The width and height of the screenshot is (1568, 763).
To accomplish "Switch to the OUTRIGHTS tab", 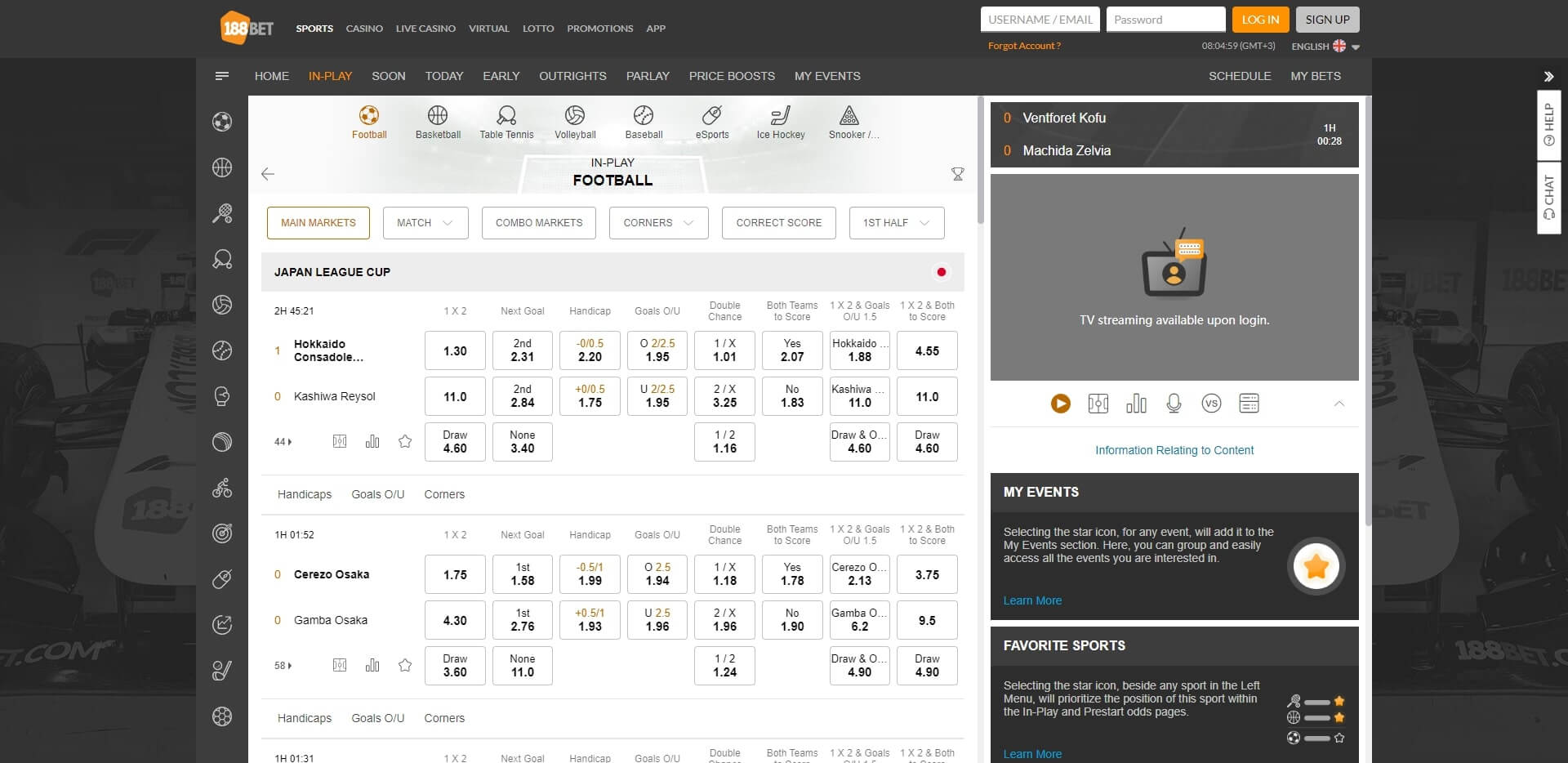I will [x=572, y=76].
